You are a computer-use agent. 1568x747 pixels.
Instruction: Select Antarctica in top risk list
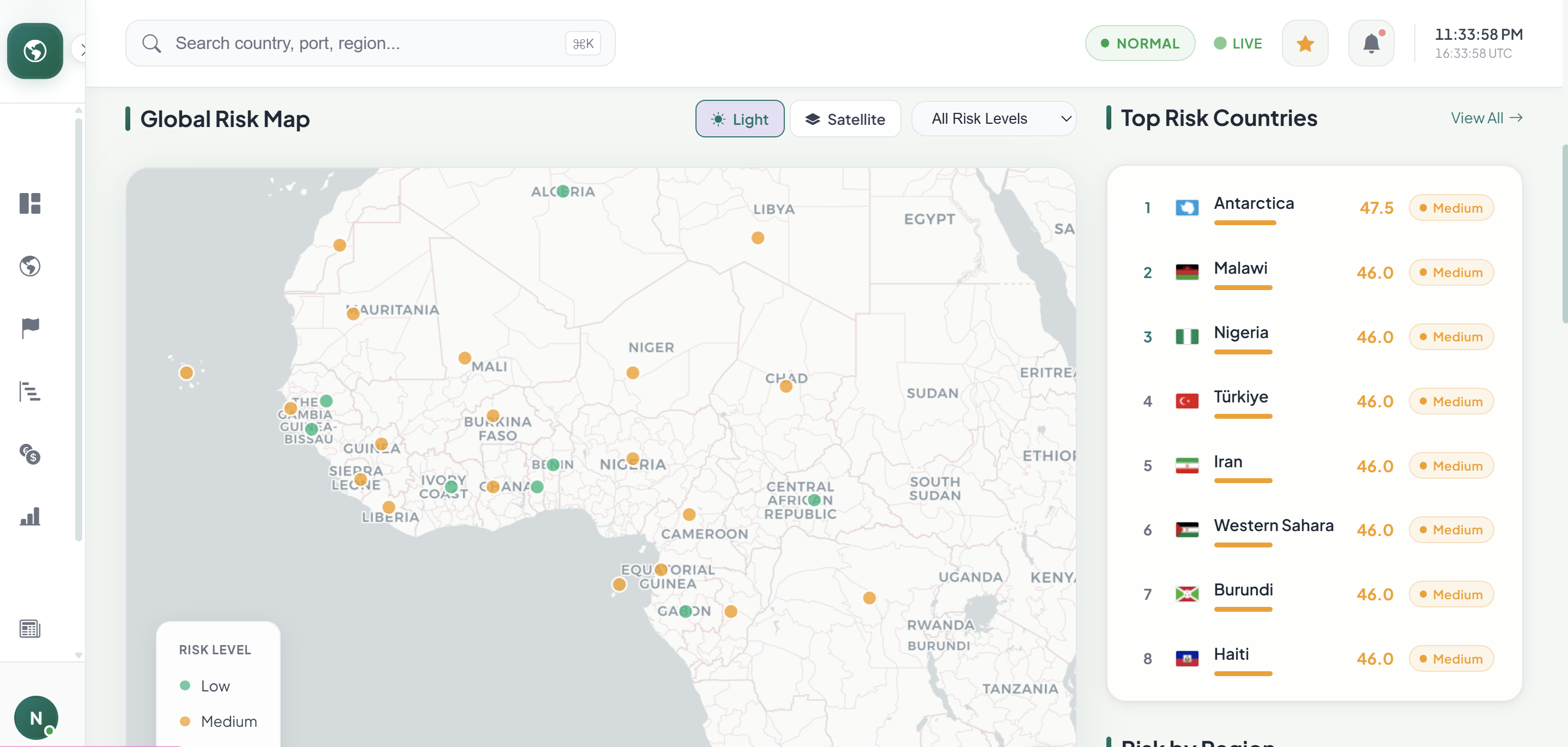point(1315,208)
